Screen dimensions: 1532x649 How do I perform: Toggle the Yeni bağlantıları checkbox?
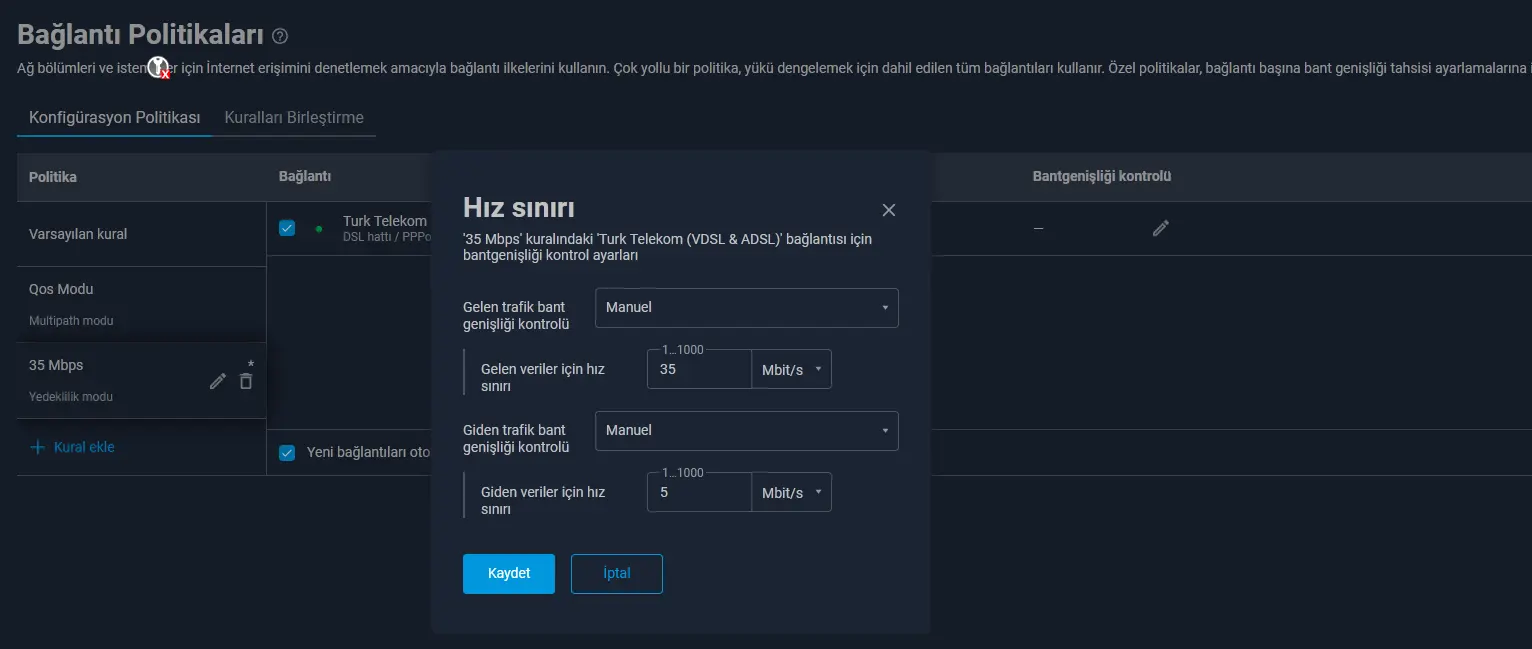[287, 452]
